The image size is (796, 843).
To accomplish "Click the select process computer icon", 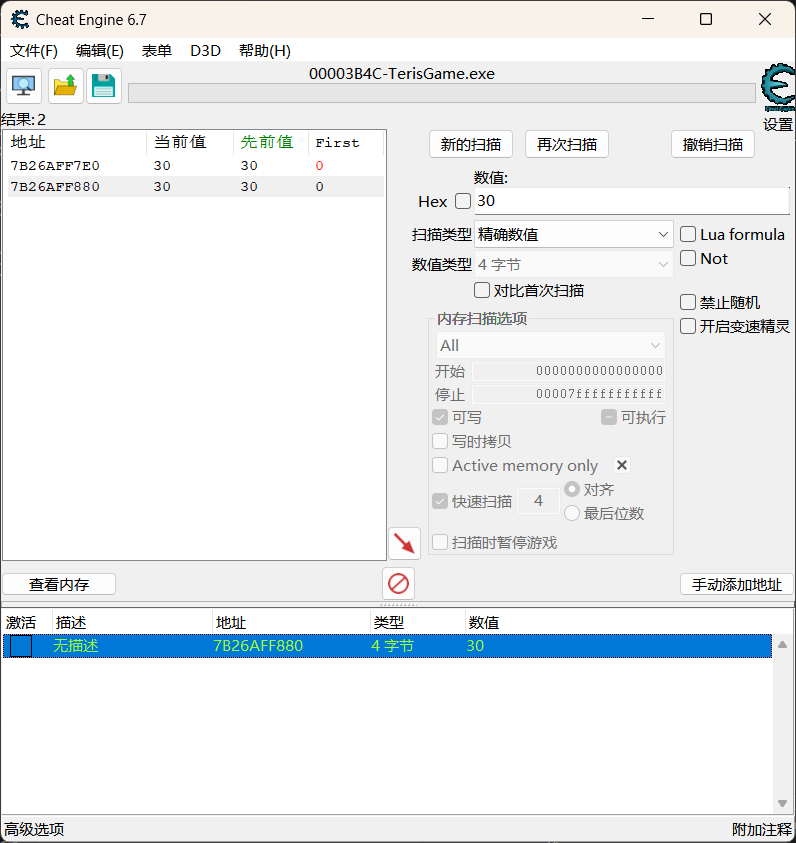I will click(x=24, y=87).
